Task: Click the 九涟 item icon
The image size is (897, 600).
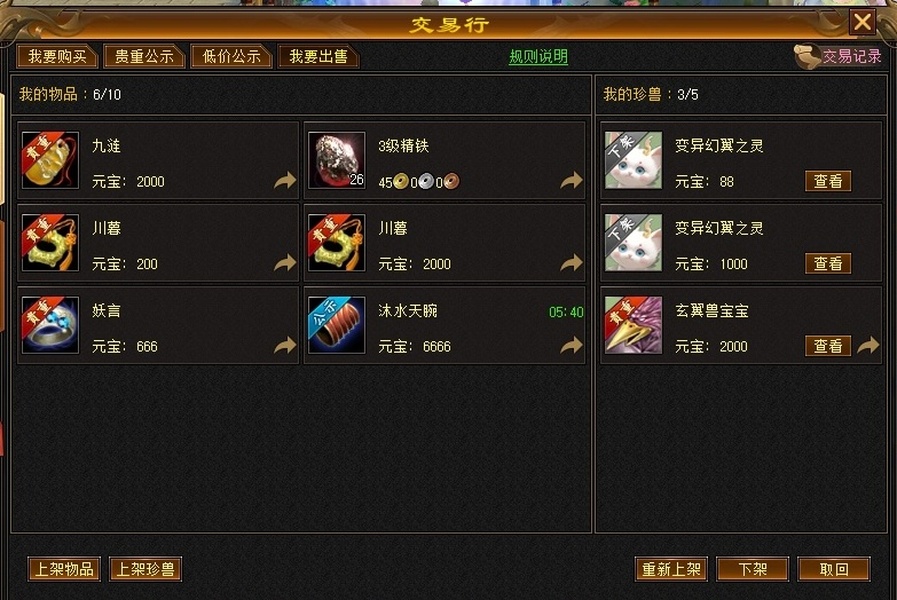Action: [x=50, y=160]
